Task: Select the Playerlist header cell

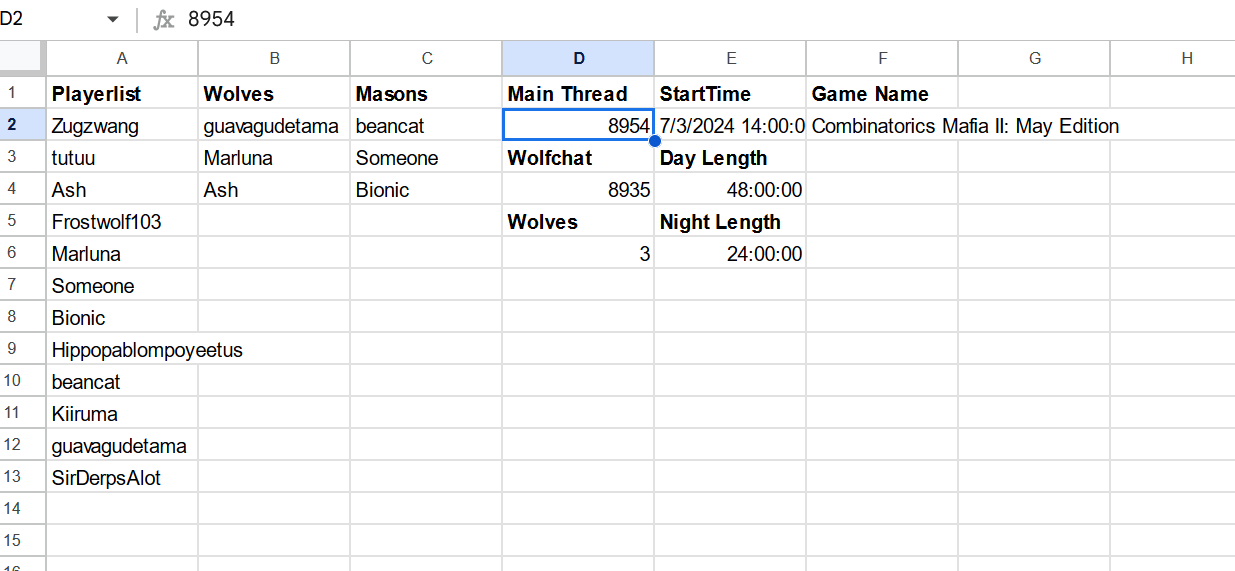Action: point(122,94)
